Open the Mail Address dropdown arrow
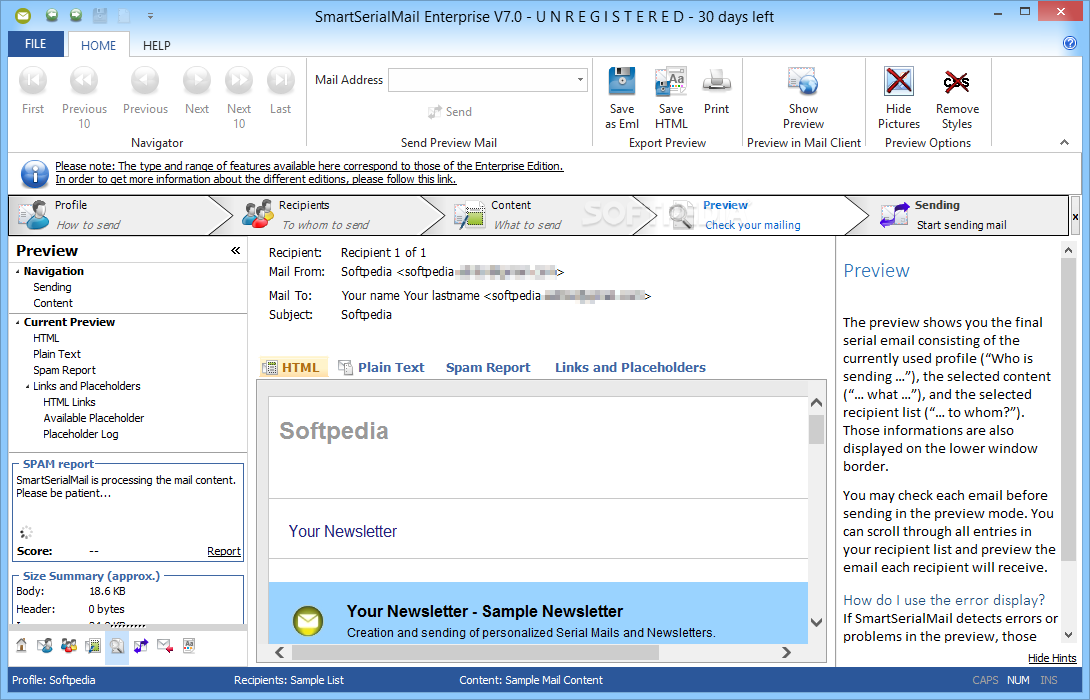1090x700 pixels. (x=580, y=80)
